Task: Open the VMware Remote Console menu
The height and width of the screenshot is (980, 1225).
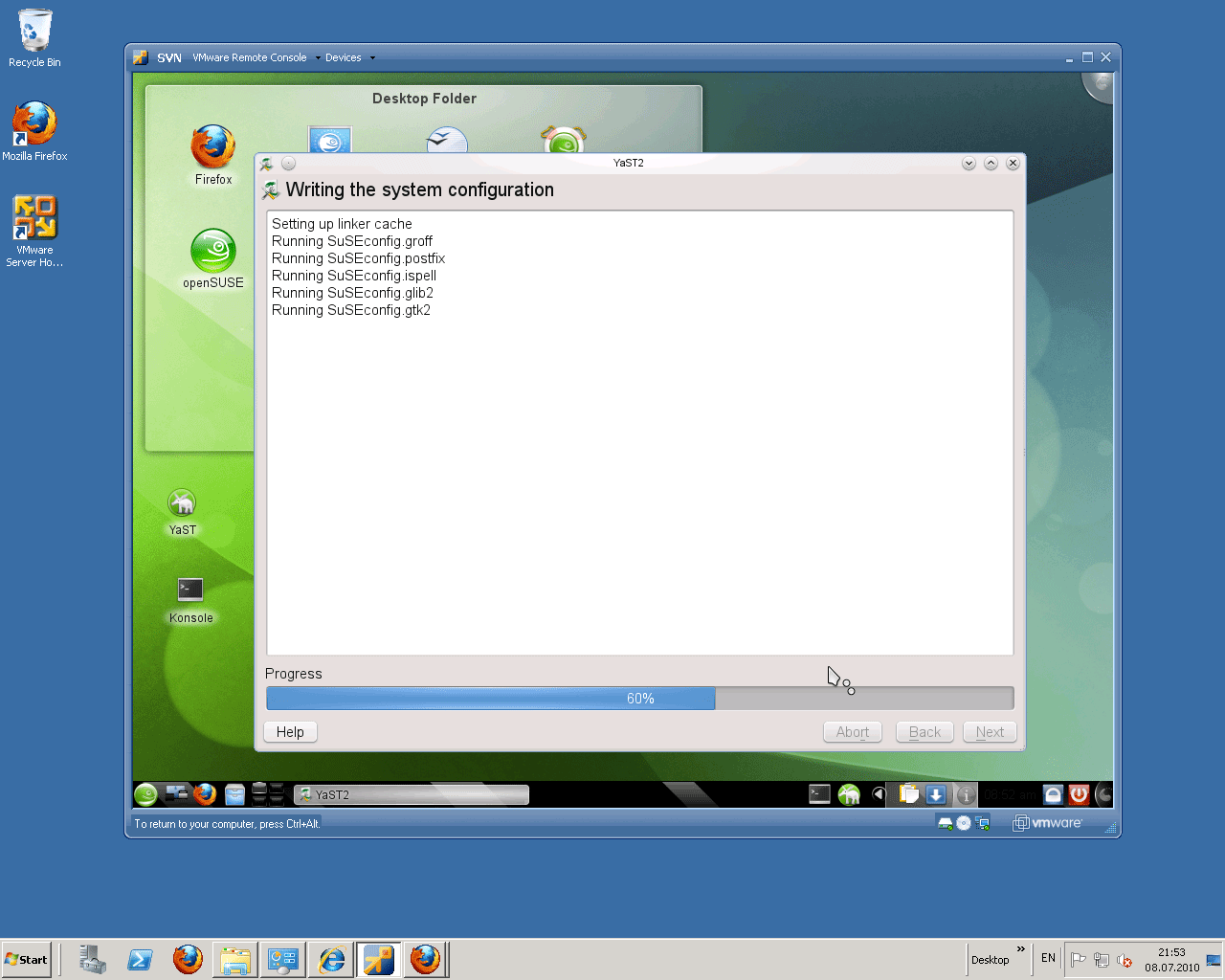Action: pyautogui.click(x=255, y=57)
